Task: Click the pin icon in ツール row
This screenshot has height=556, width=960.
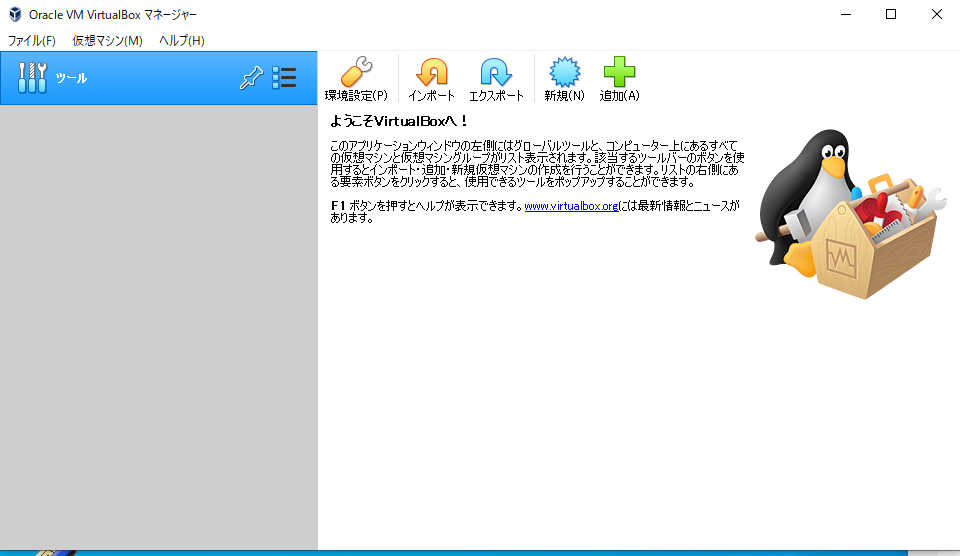Action: tap(251, 78)
